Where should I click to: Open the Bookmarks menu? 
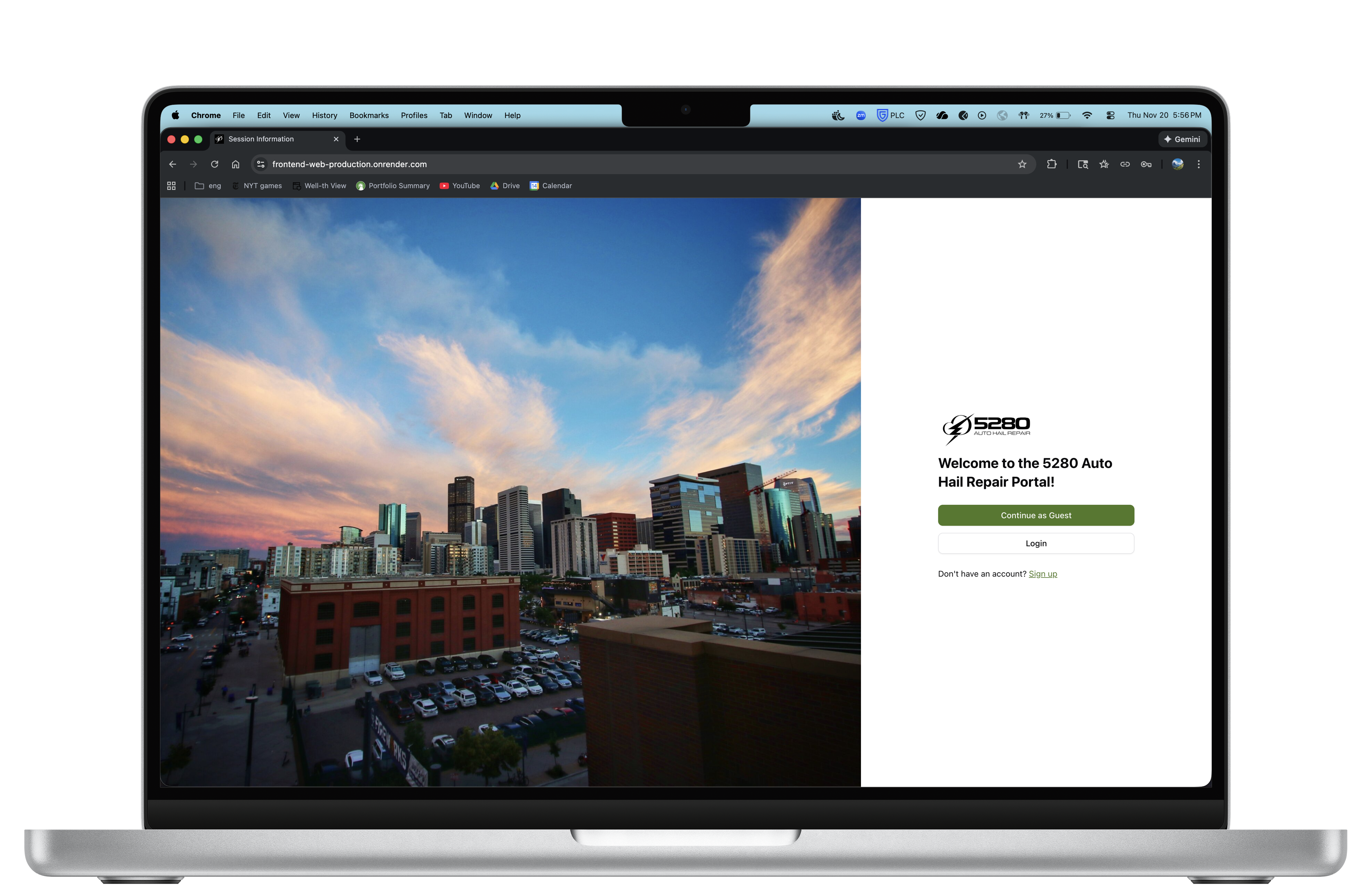point(369,115)
